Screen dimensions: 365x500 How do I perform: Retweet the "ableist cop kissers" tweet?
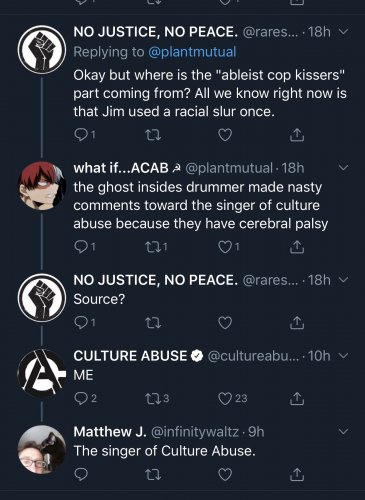tap(153, 135)
